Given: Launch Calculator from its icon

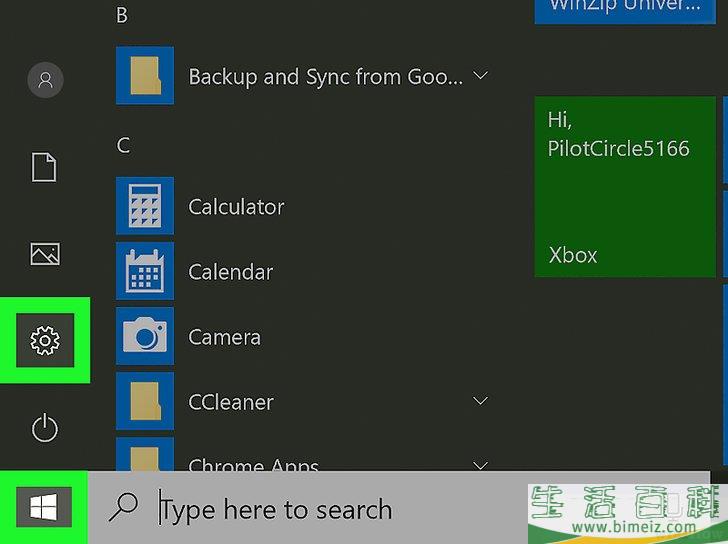Looking at the screenshot, I should pos(145,206).
